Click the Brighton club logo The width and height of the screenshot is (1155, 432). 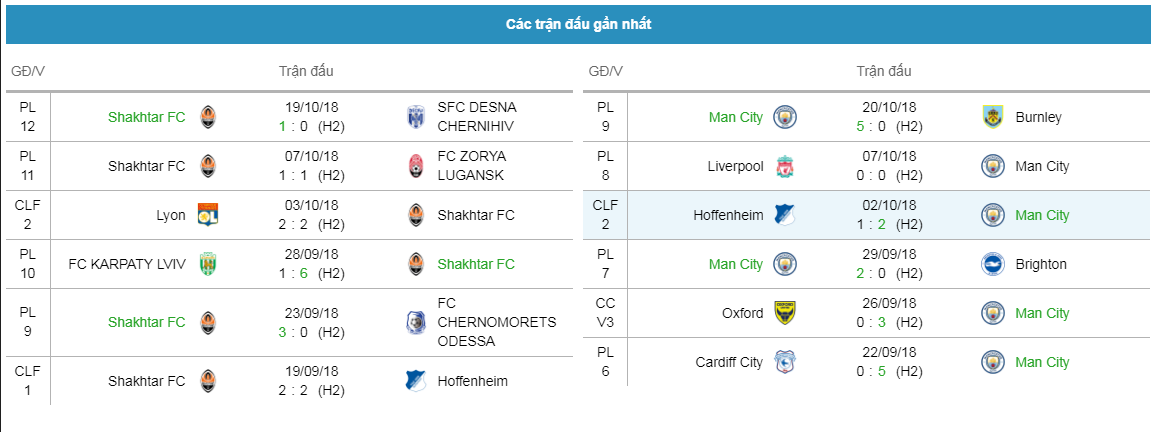(x=994, y=264)
